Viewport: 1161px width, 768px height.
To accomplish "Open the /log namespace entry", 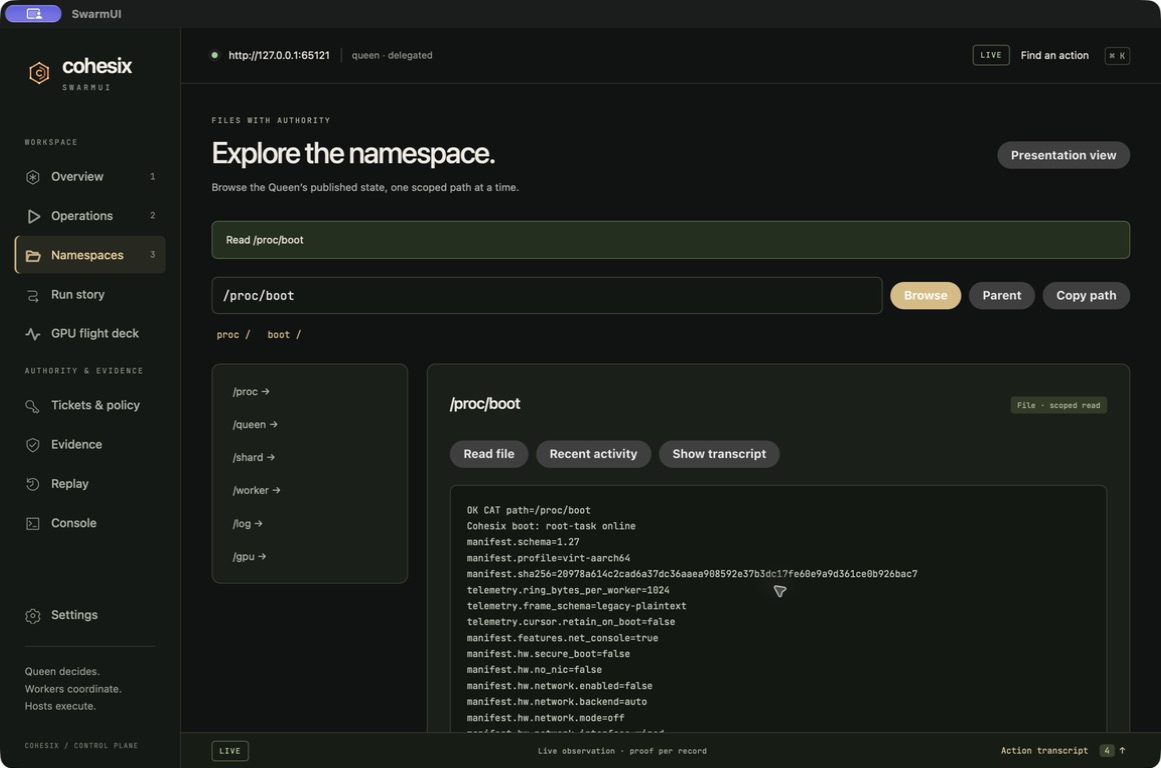I will click(247, 524).
